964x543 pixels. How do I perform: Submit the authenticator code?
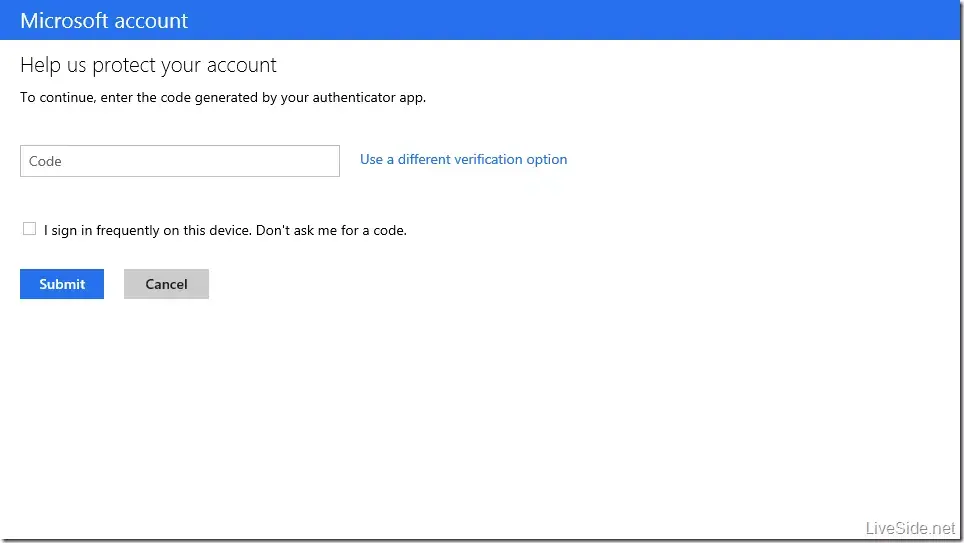point(62,284)
